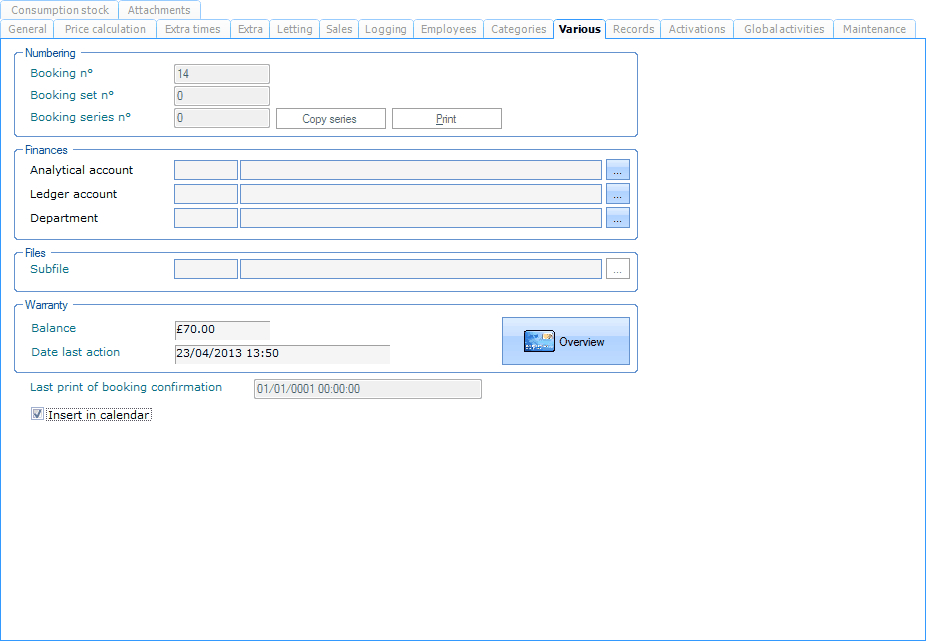Open the Maintenance tab

874,29
